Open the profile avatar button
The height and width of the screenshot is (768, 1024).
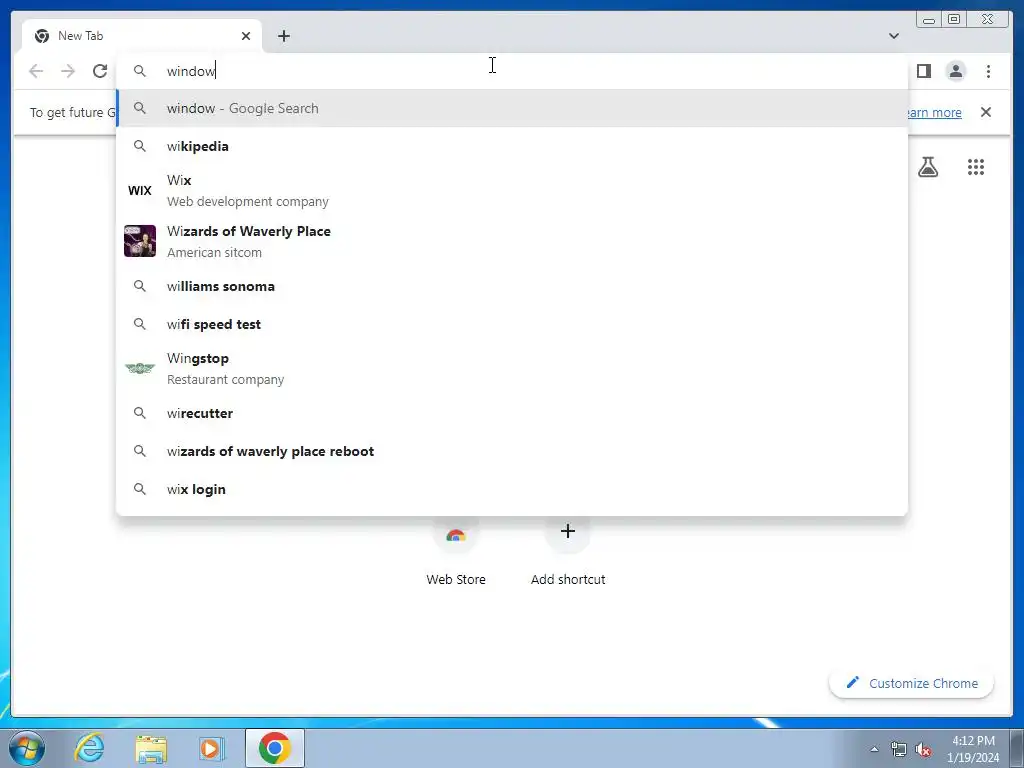click(x=955, y=71)
